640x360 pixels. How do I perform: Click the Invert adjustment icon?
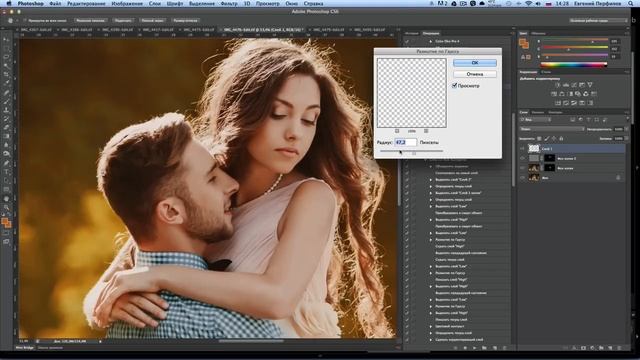pos(558,103)
